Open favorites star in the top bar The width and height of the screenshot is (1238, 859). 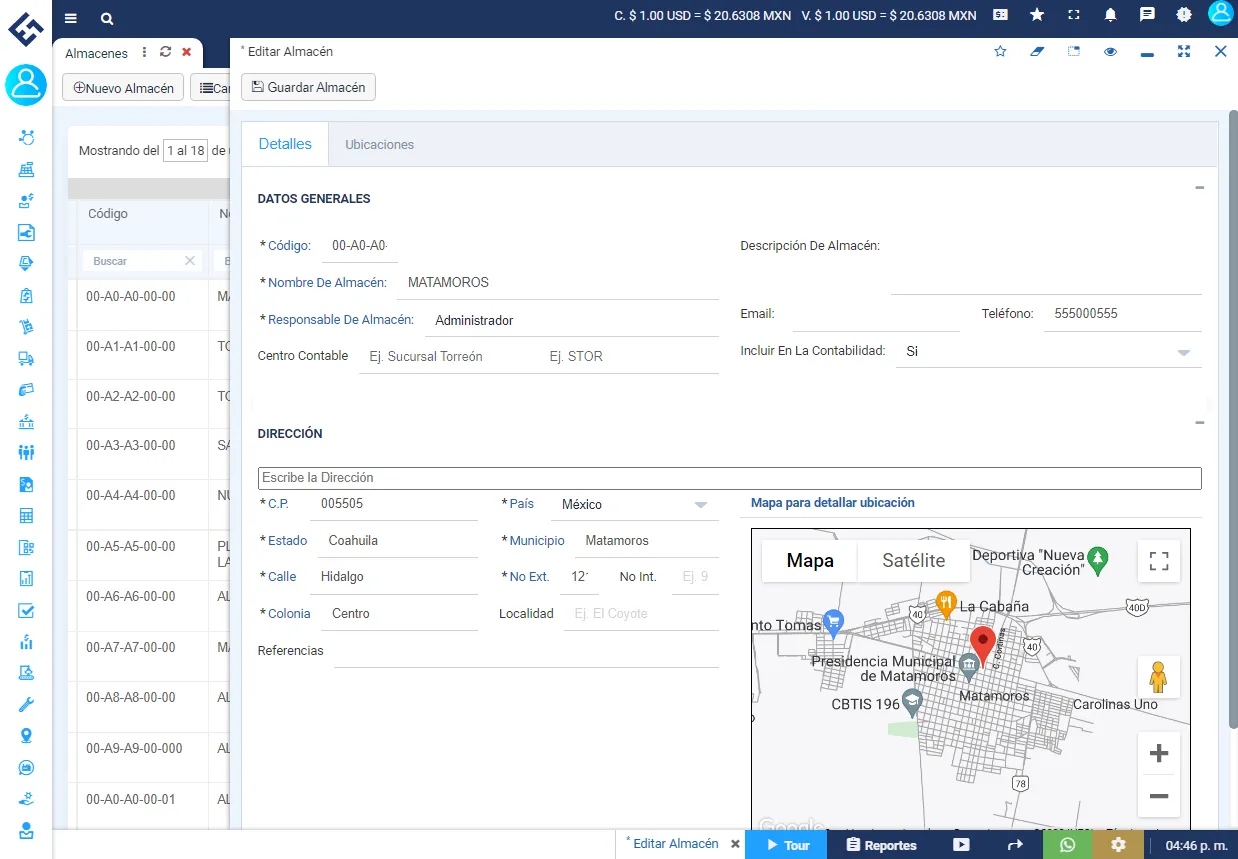1037,15
